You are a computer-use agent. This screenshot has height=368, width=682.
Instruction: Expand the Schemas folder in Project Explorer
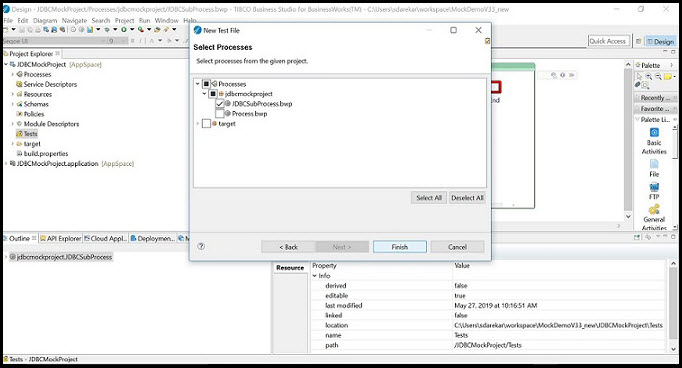point(12,104)
